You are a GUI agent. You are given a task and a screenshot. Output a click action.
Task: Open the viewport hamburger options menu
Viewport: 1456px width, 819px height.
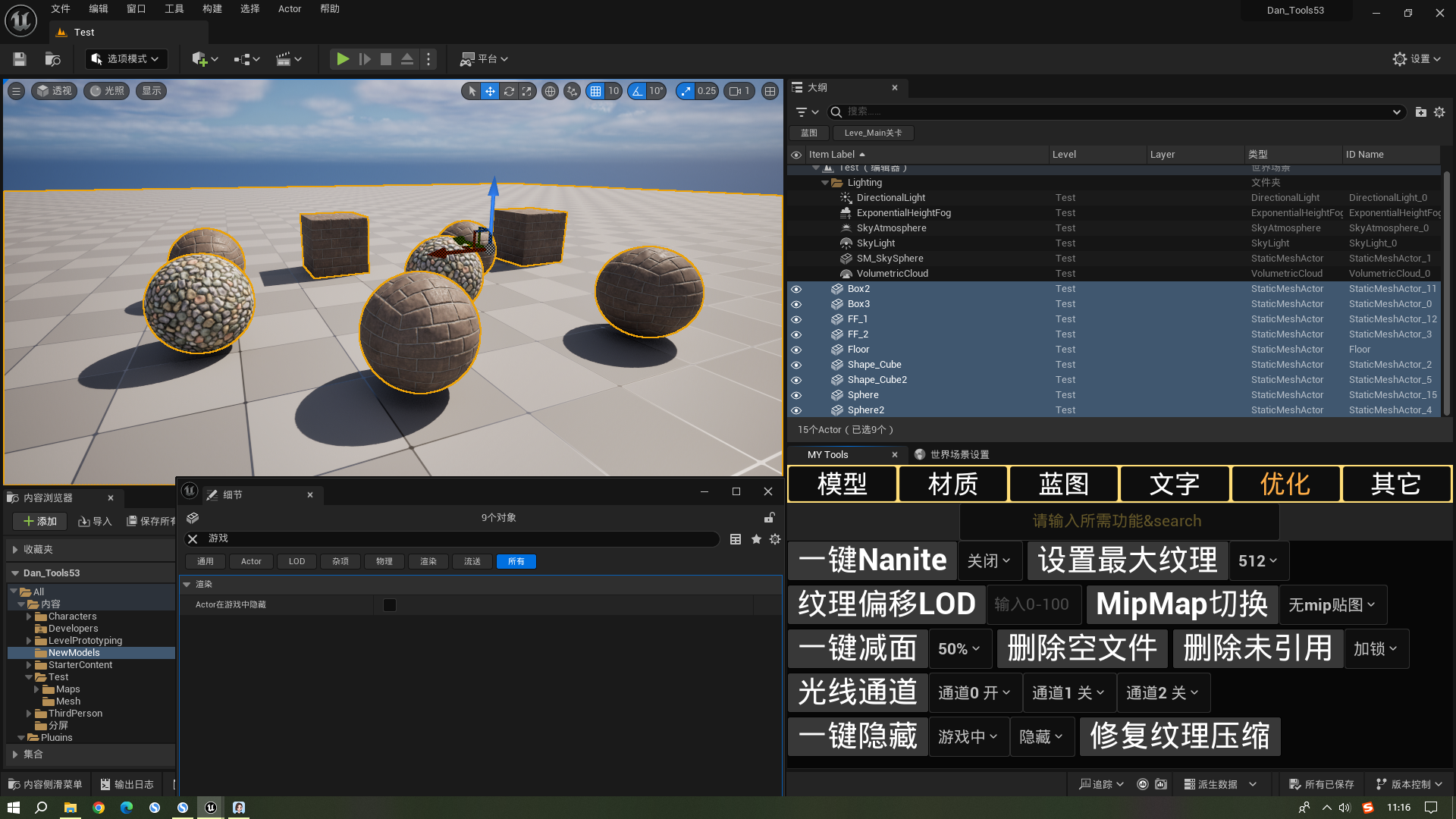pos(16,91)
